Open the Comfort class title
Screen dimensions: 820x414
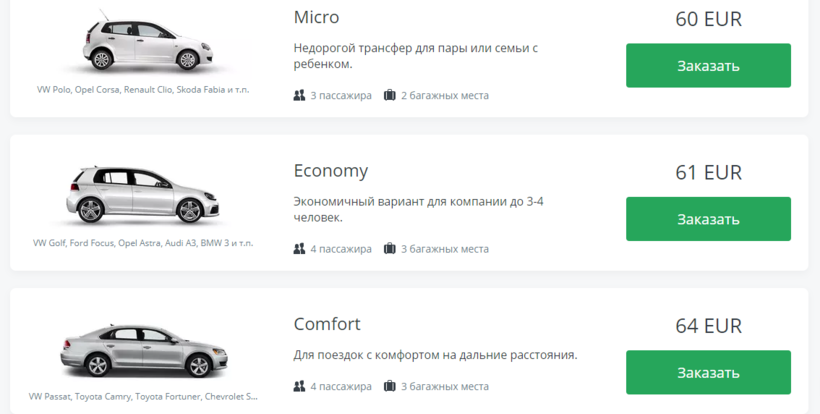click(327, 324)
